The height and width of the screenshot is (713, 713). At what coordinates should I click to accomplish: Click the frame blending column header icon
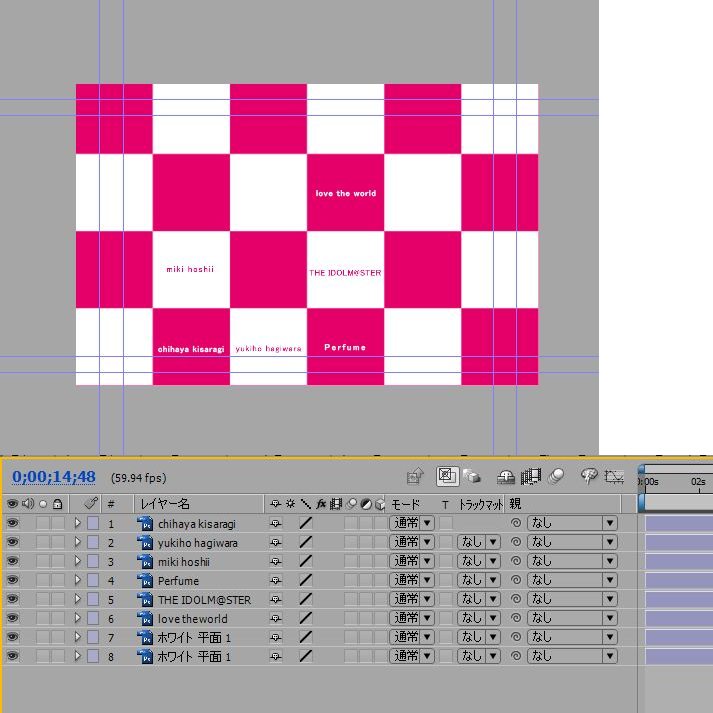pos(336,504)
